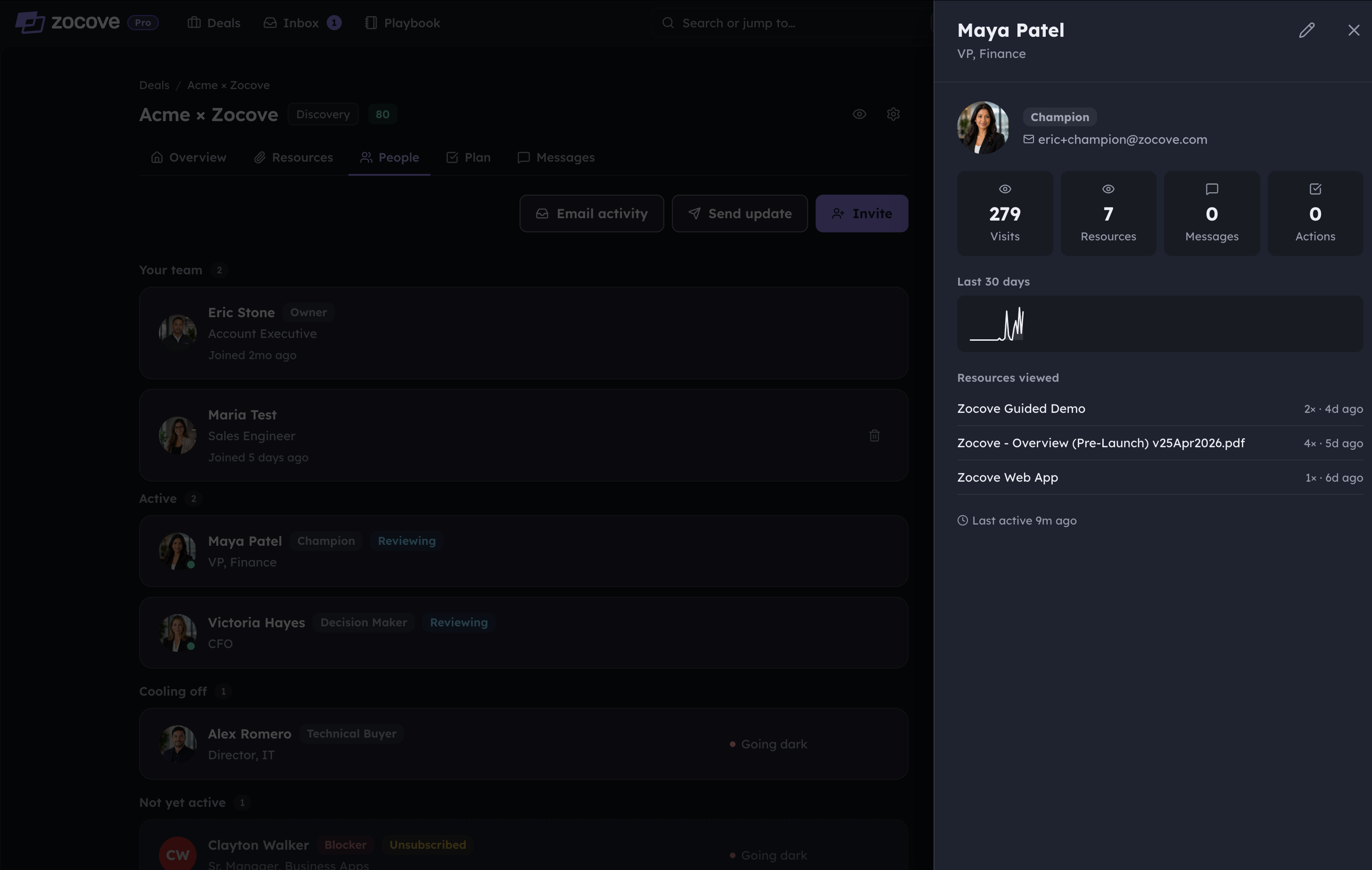Click the 7 Resources stat card

(x=1108, y=213)
